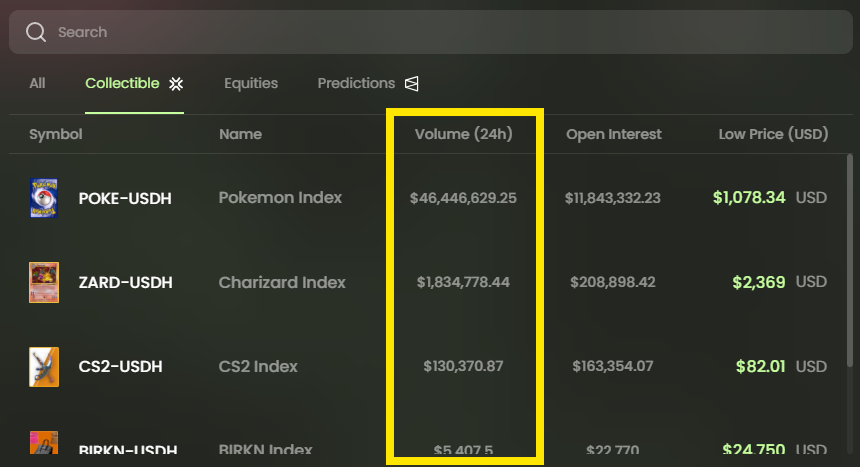Click the ZARD-USDH Charizard card thumbnail
This screenshot has width=860, height=467.
[44, 282]
